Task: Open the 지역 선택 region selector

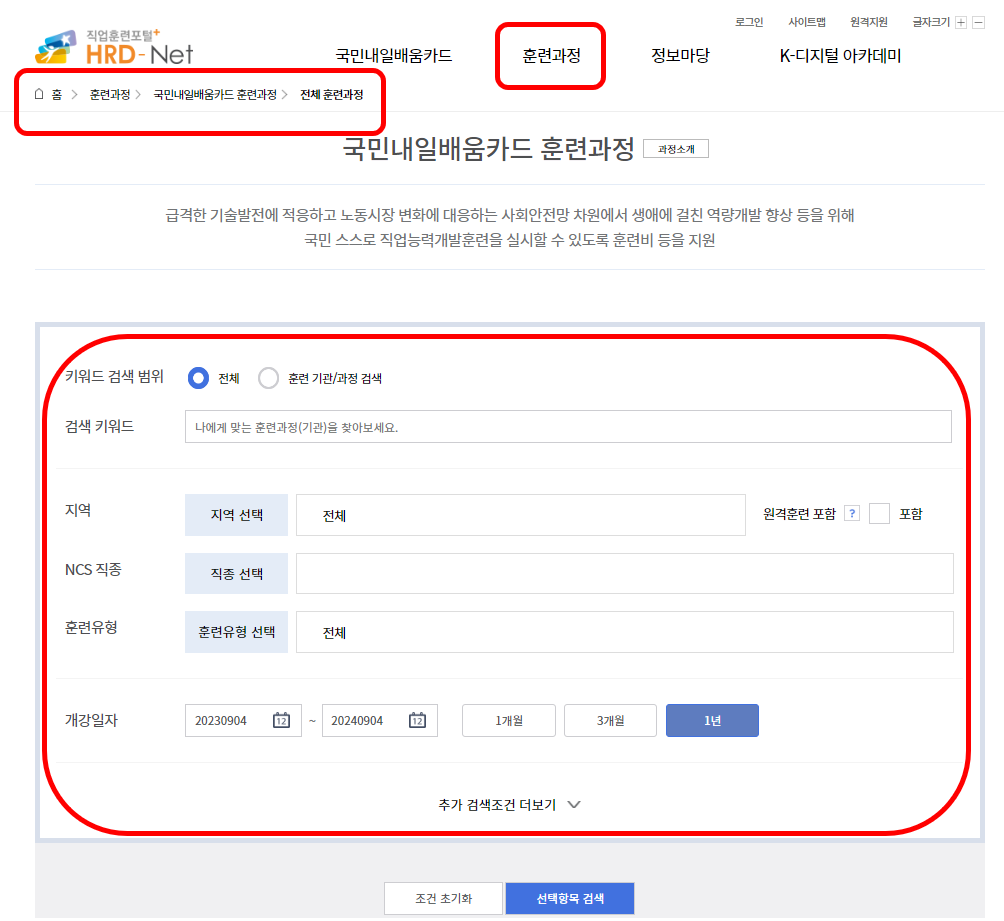Action: click(x=236, y=514)
